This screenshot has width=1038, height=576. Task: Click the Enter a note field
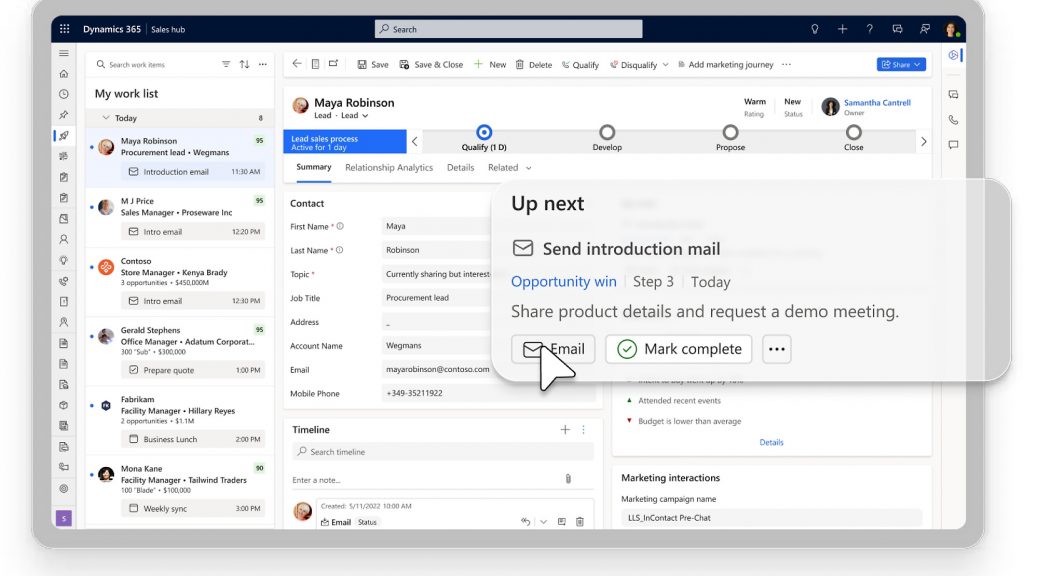[x=427, y=479]
